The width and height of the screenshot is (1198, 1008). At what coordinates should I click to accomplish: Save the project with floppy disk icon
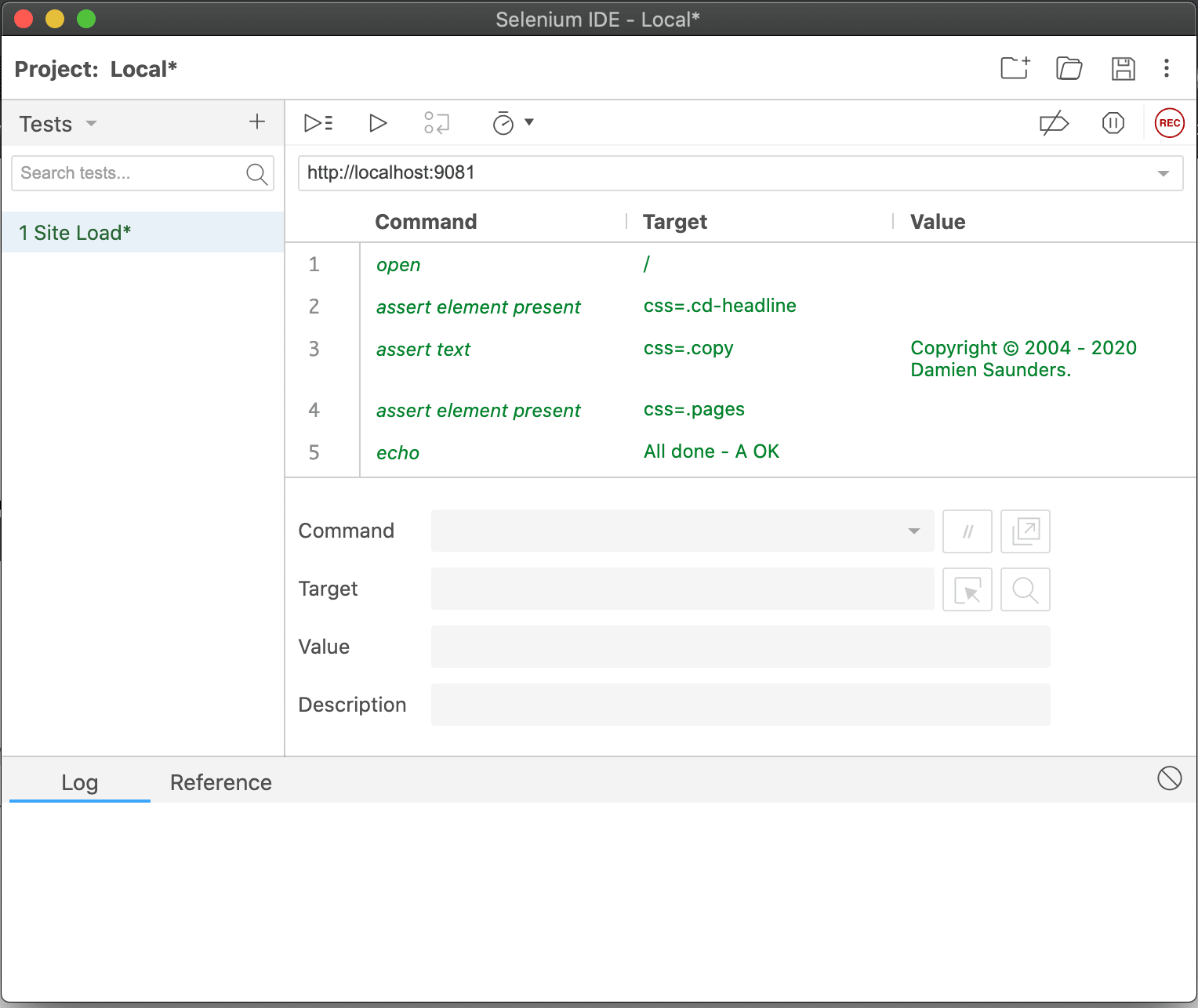pyautogui.click(x=1123, y=68)
